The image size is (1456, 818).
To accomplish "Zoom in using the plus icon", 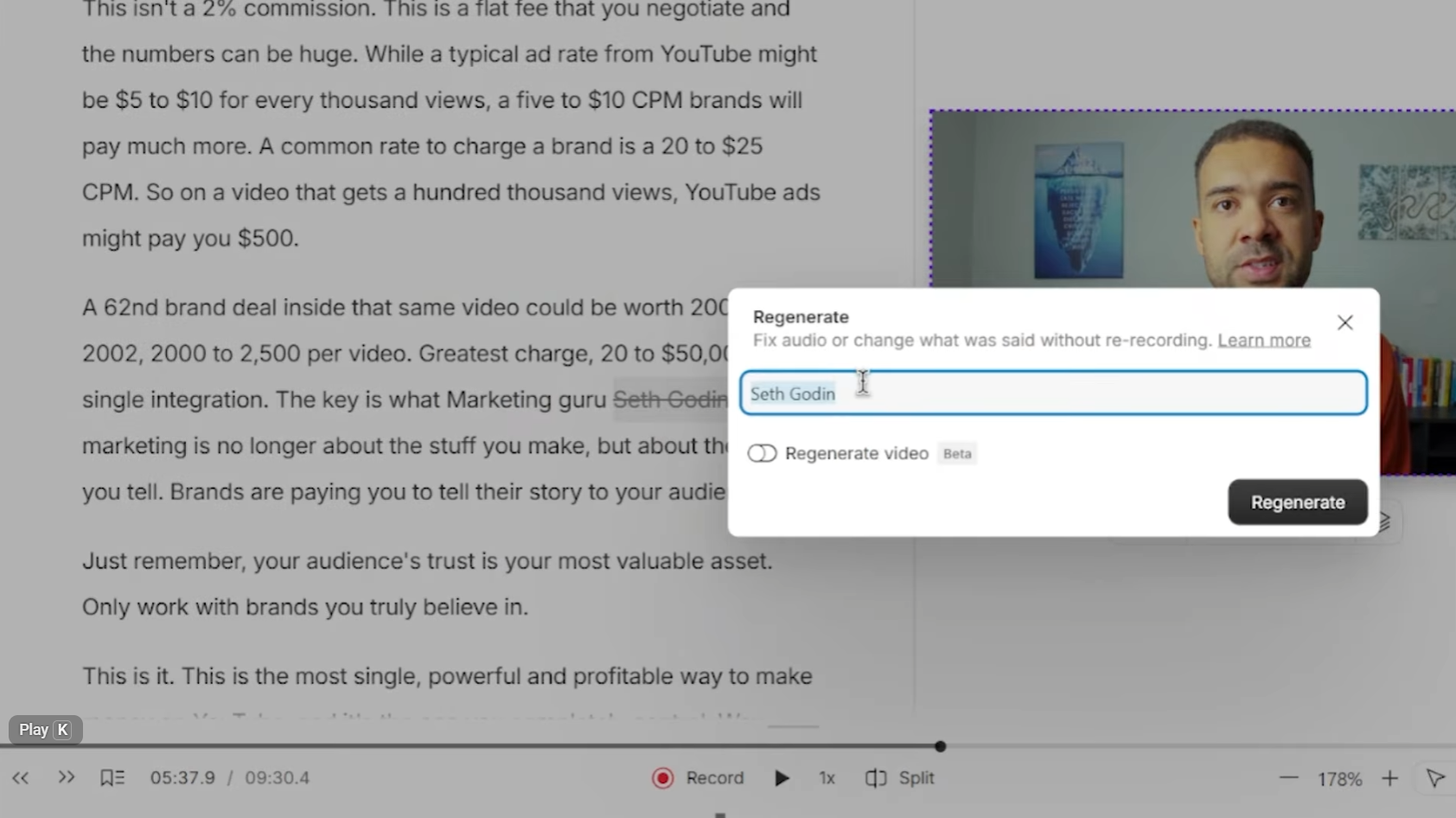I will pos(1389,778).
